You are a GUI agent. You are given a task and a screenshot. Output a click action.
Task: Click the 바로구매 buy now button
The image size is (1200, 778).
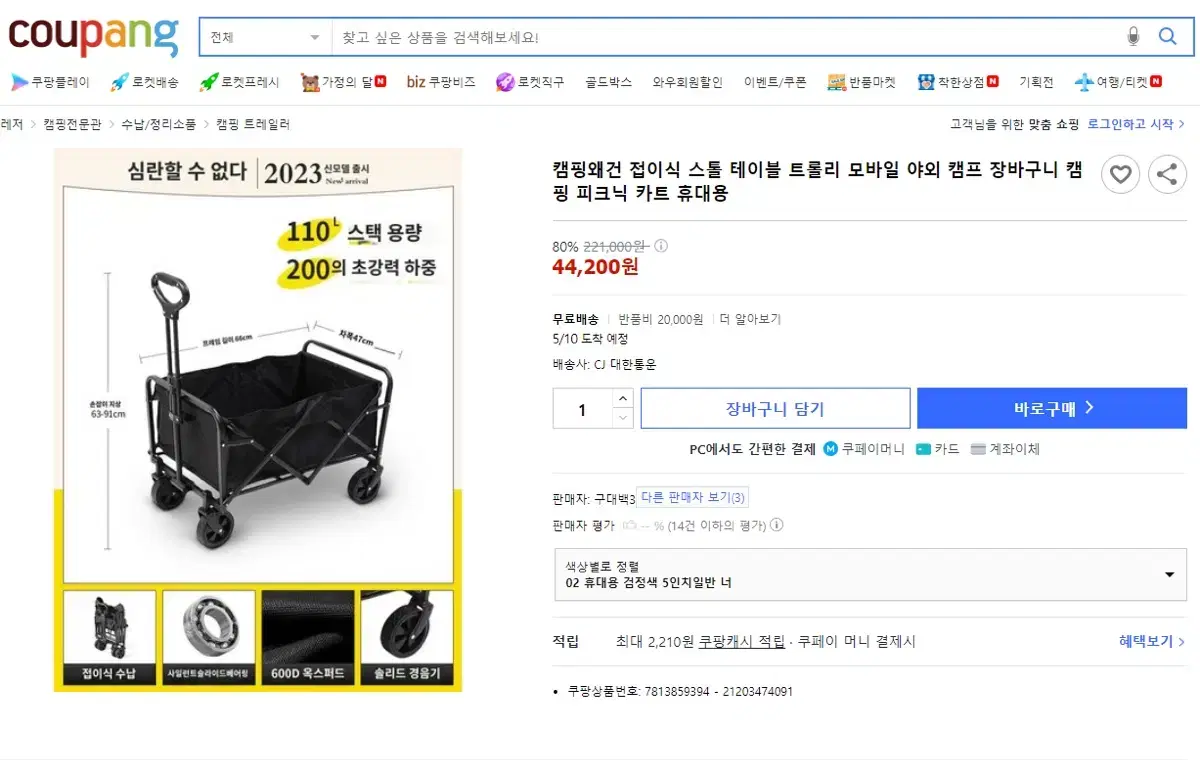(x=1052, y=408)
